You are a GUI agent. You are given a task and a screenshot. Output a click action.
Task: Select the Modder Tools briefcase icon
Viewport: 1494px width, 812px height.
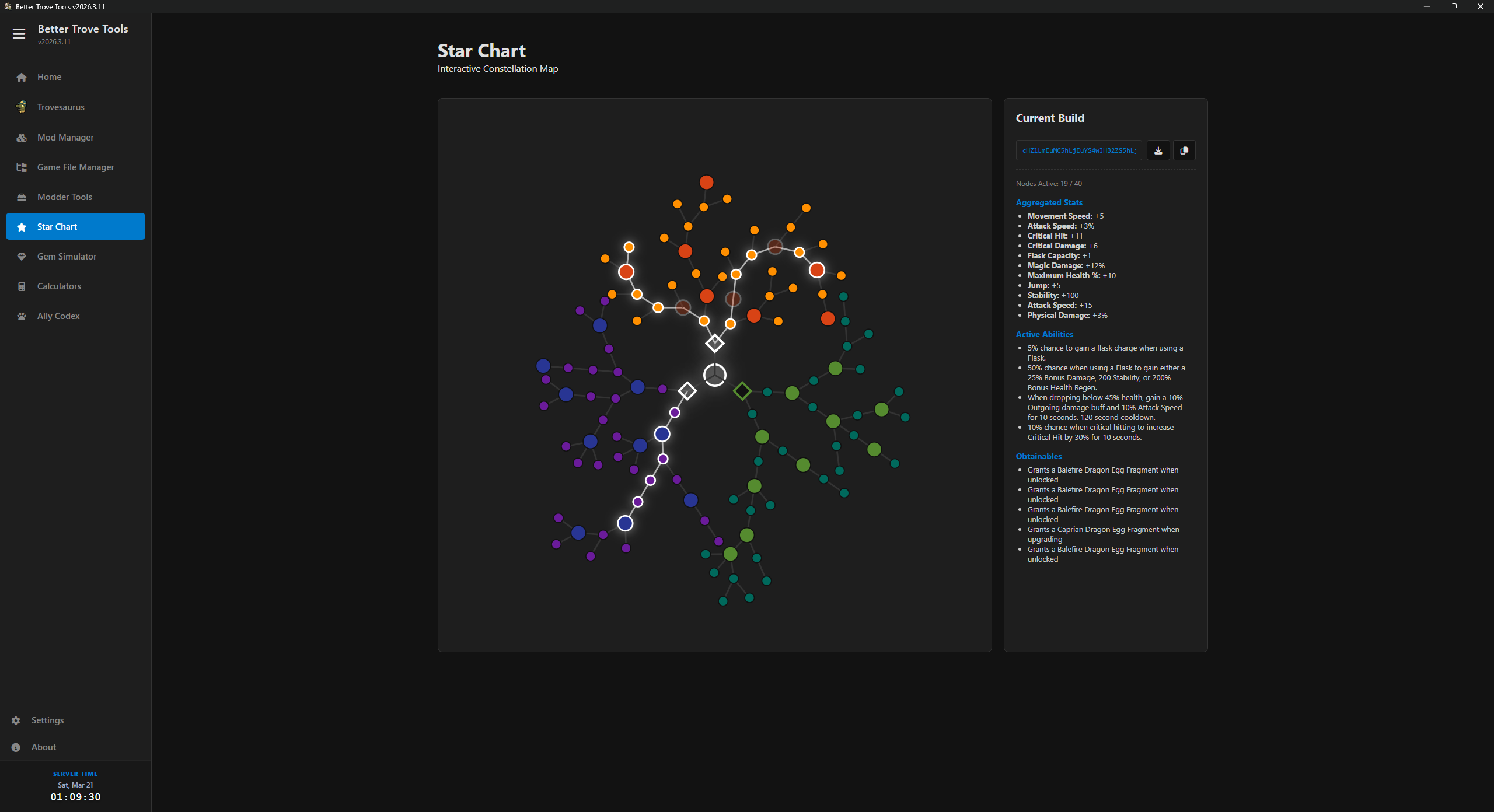[21, 197]
